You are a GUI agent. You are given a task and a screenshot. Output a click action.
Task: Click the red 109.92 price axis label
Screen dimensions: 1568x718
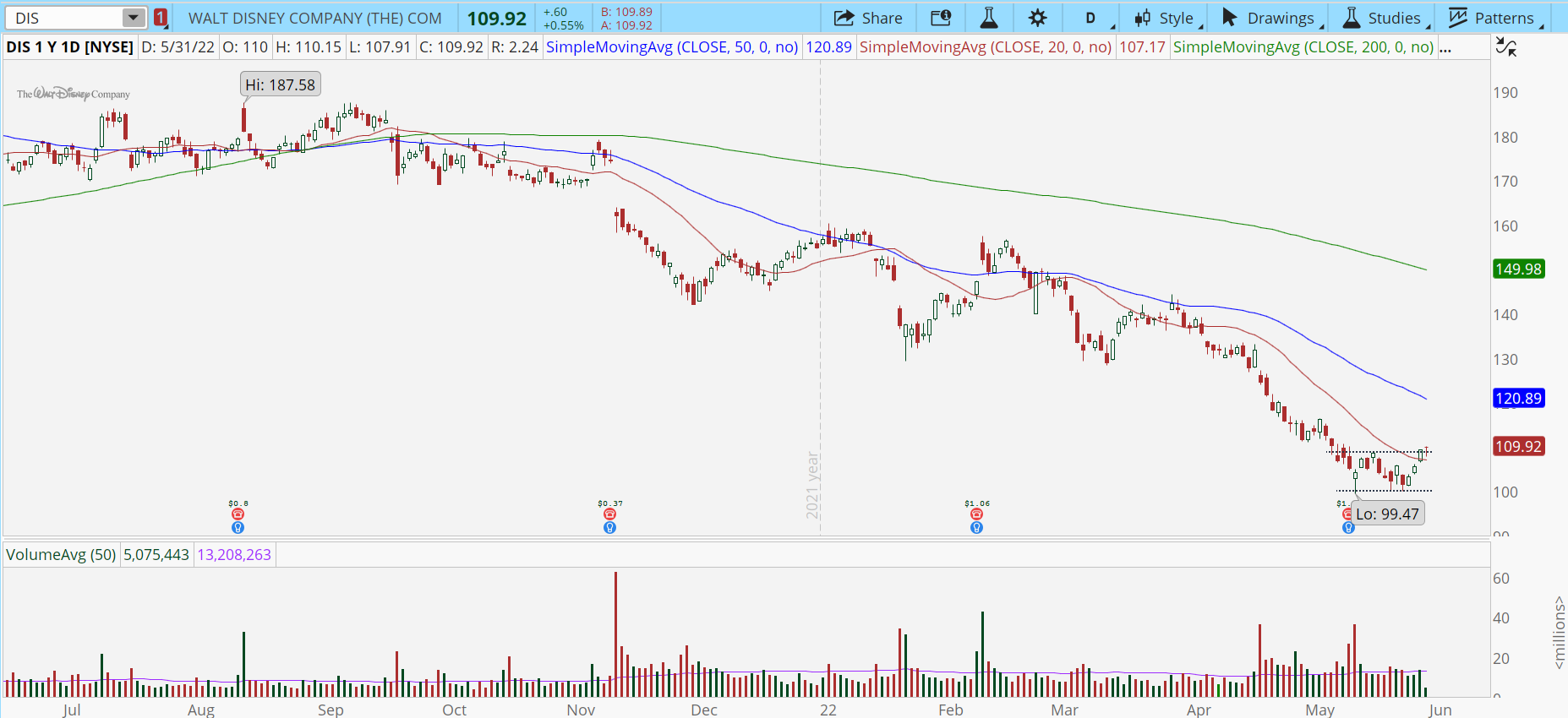tap(1519, 447)
